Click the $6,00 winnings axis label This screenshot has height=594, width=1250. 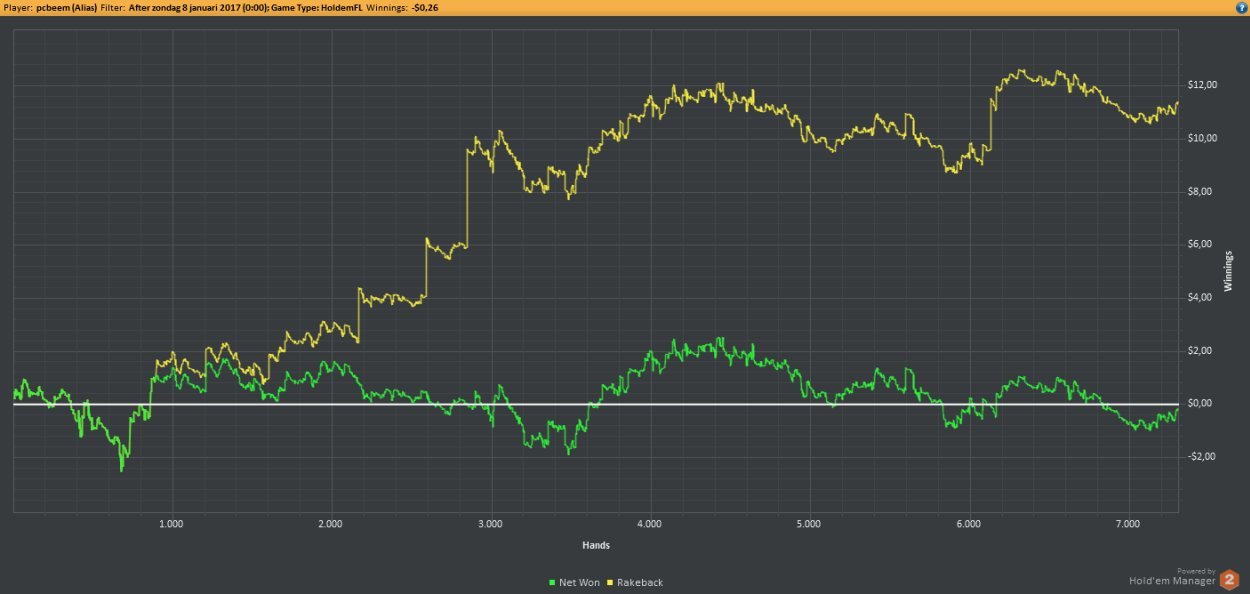pyautogui.click(x=1202, y=244)
